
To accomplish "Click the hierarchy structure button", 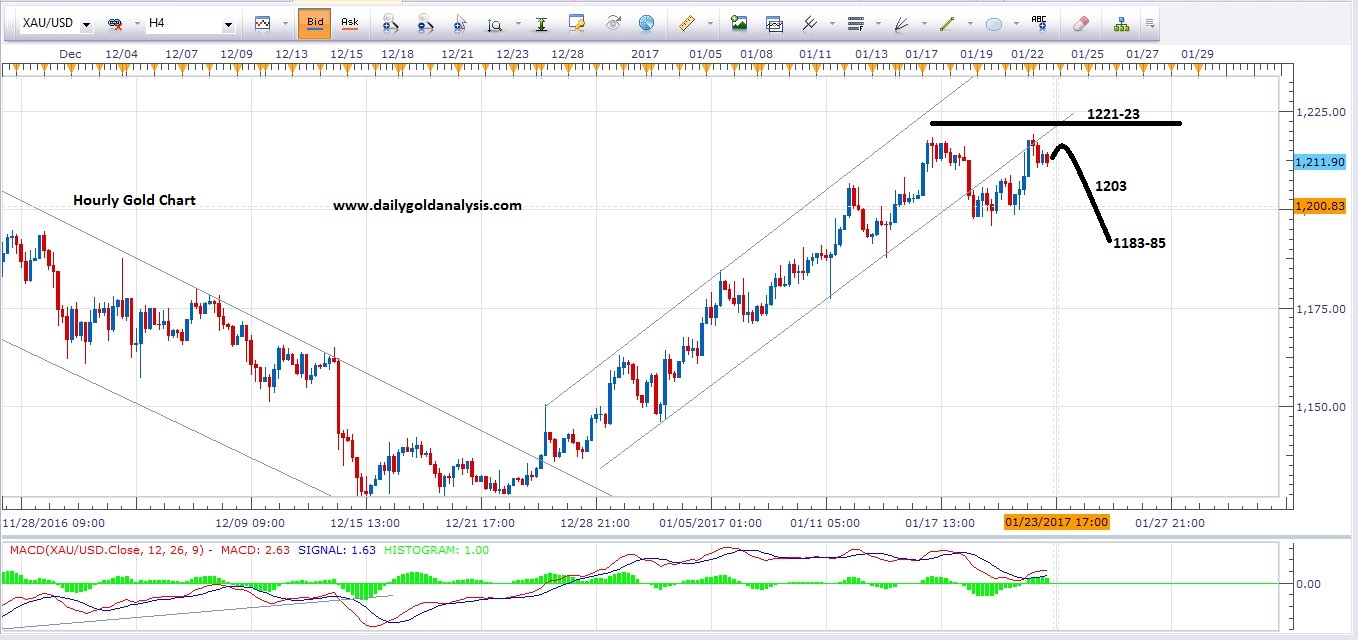I will (1121, 23).
